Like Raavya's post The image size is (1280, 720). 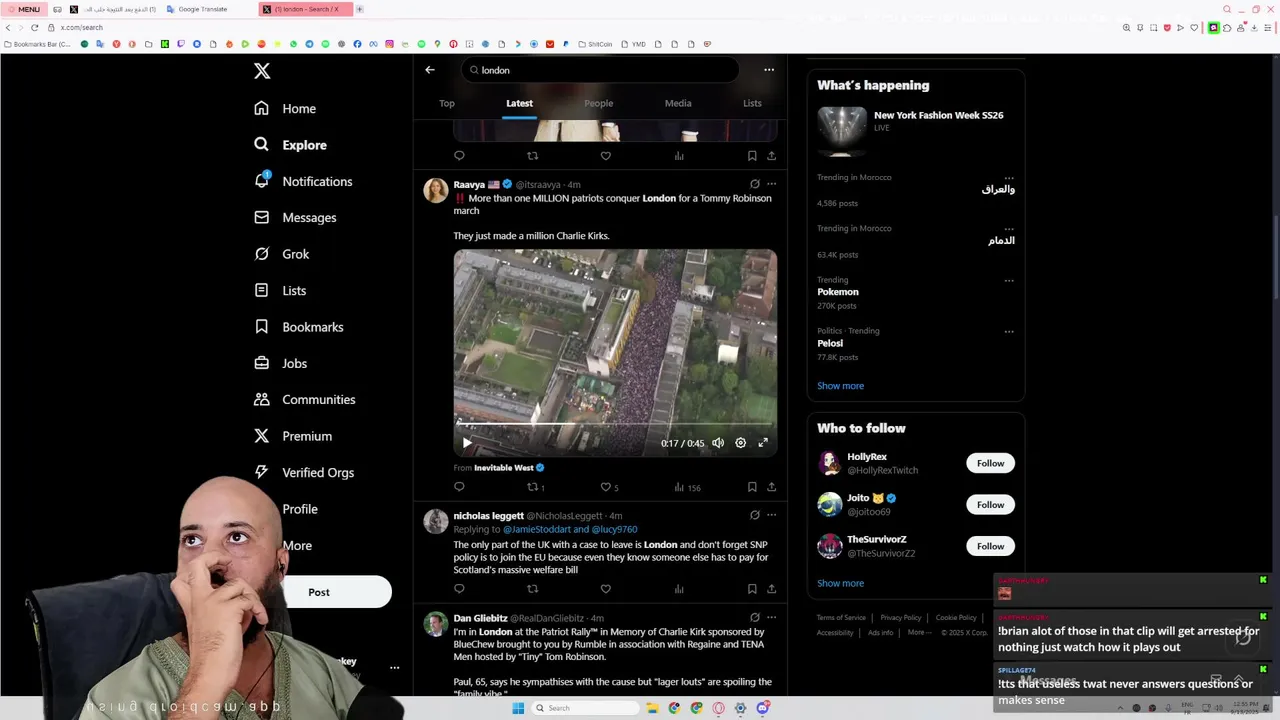[x=608, y=487]
